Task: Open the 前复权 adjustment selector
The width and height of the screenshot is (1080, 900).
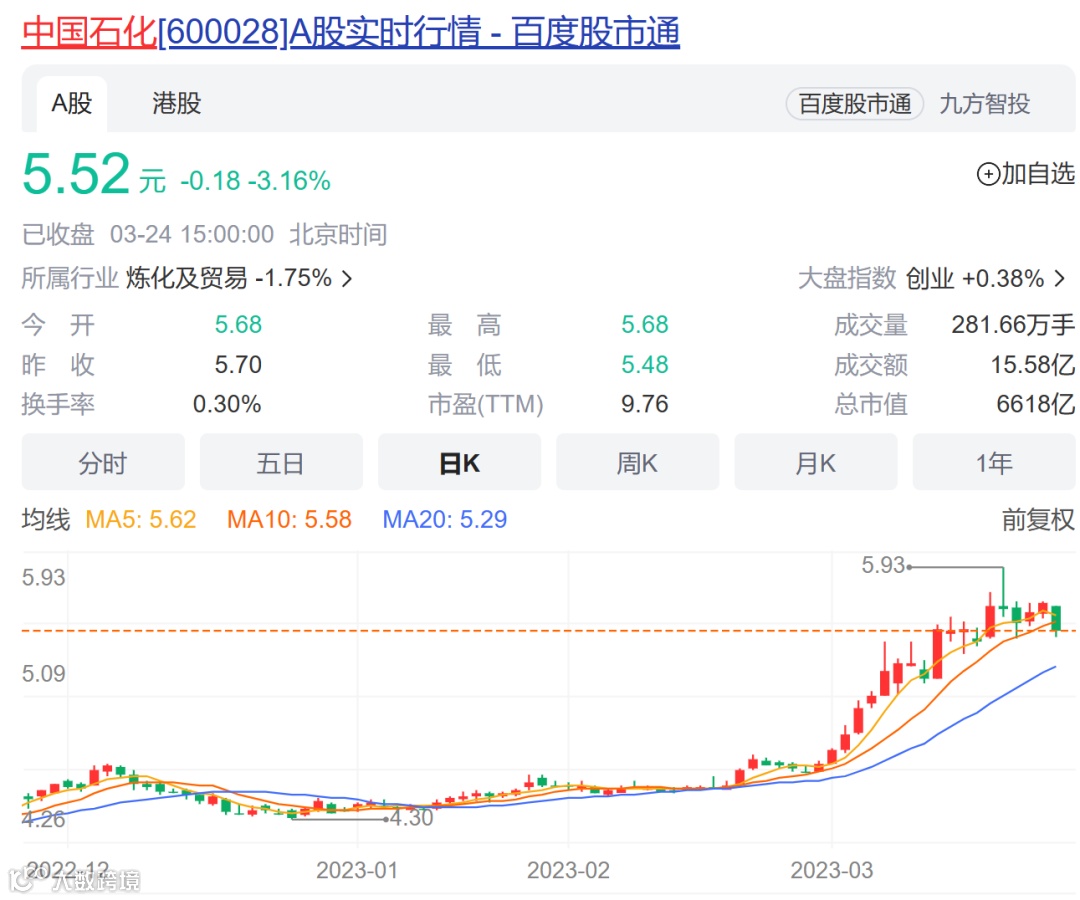Action: tap(1038, 520)
